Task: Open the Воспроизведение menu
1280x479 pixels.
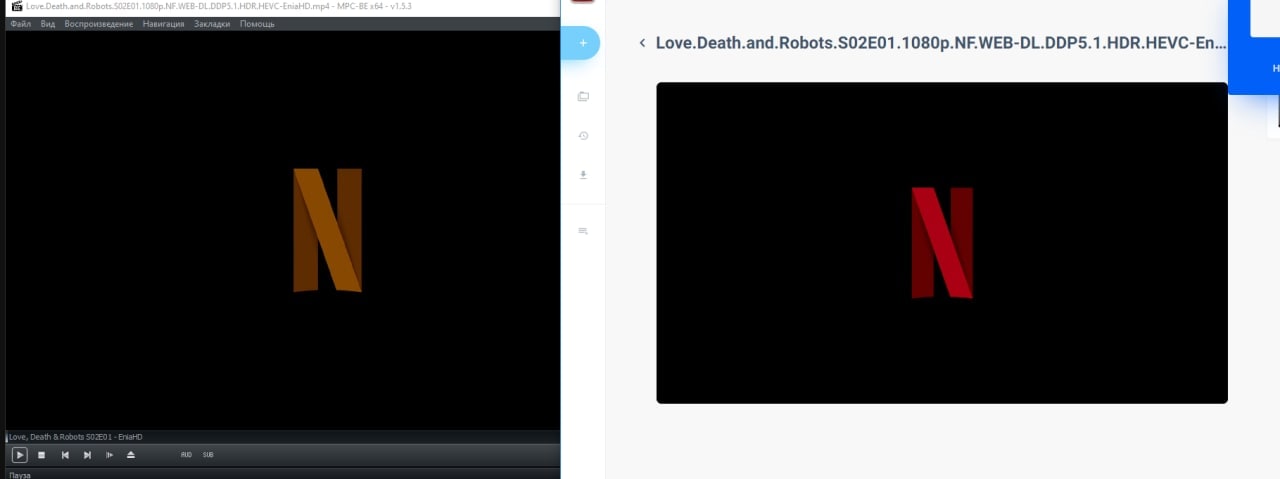Action: click(x=99, y=24)
